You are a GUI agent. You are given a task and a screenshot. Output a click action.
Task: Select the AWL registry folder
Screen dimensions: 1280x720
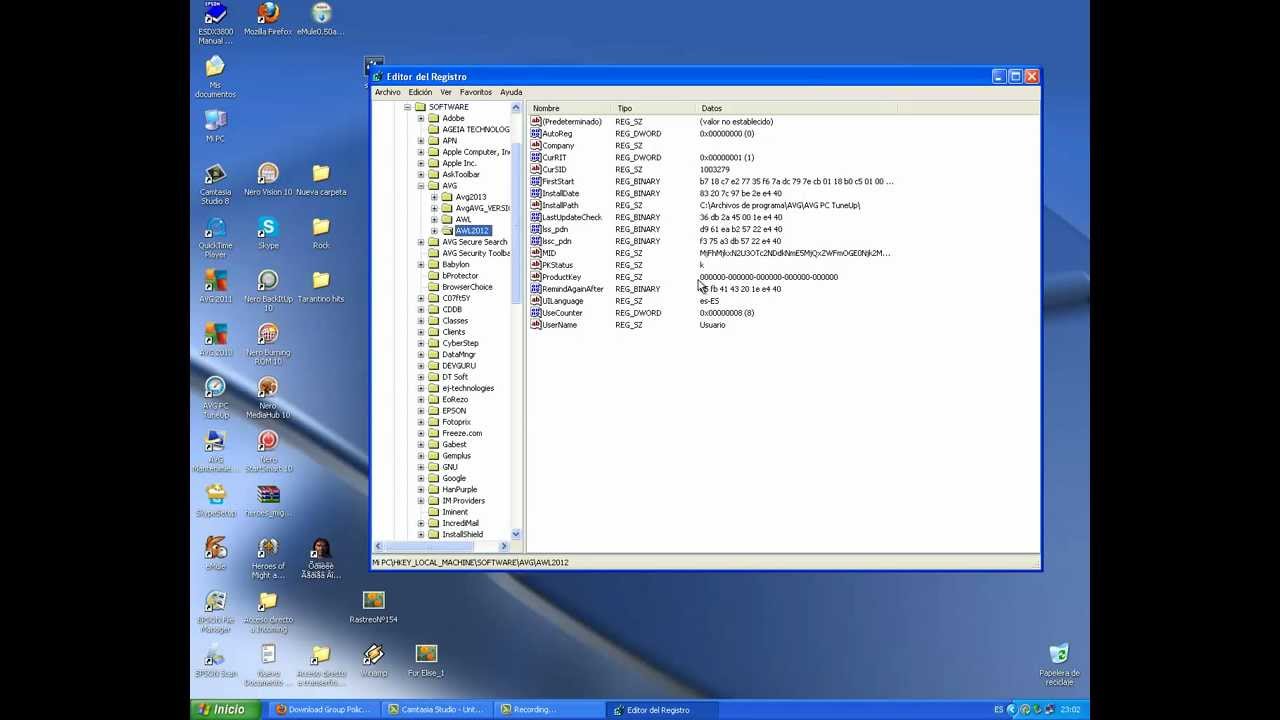[463, 219]
